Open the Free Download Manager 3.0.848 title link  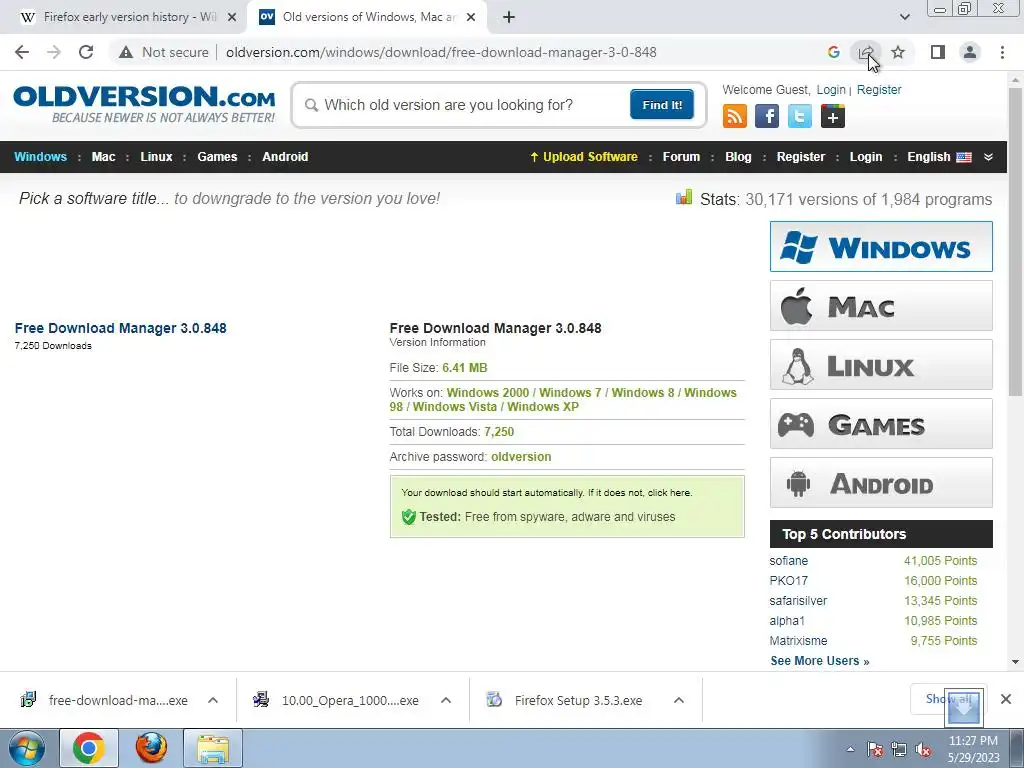coord(120,328)
